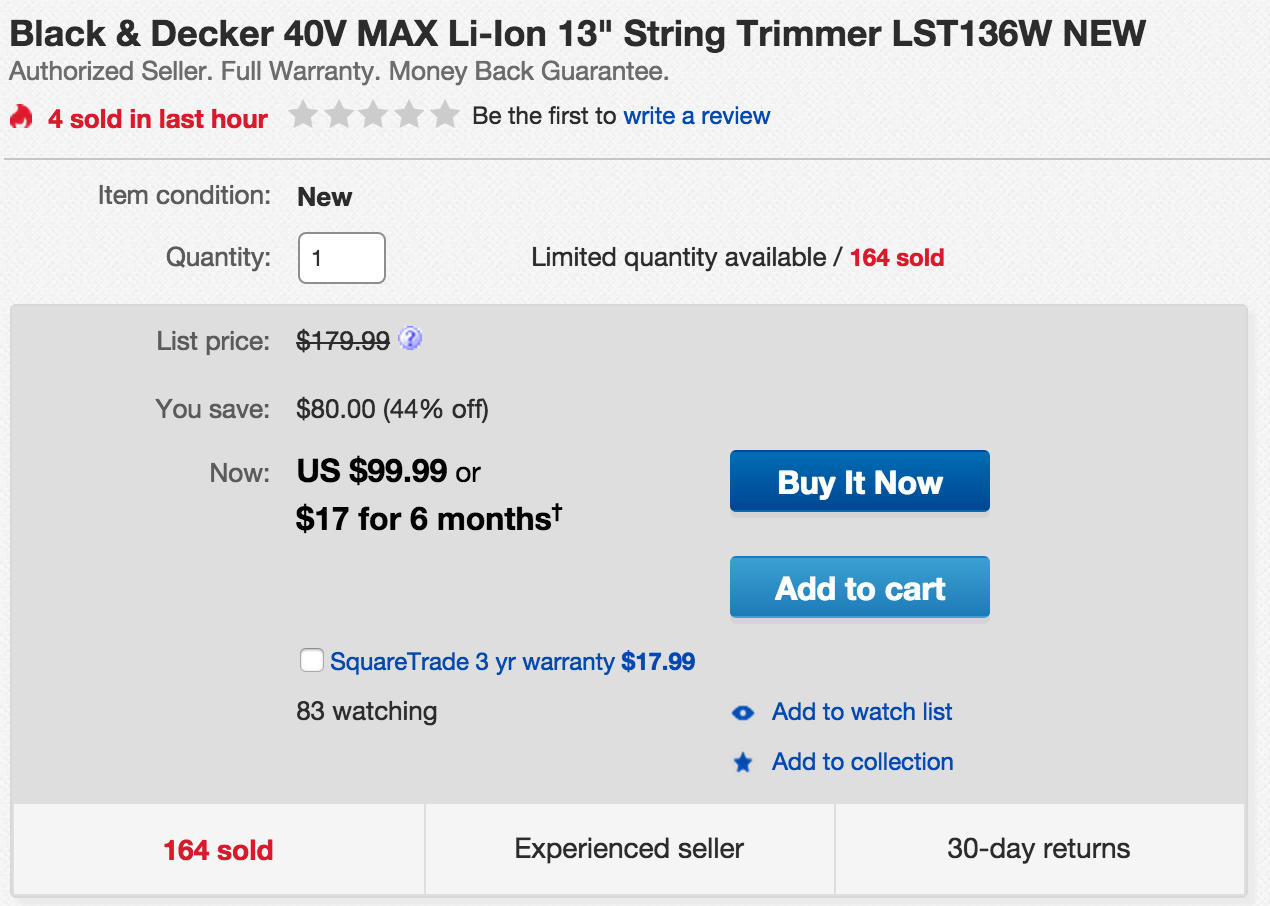Click the third rating star
The height and width of the screenshot is (906, 1270).
[374, 116]
